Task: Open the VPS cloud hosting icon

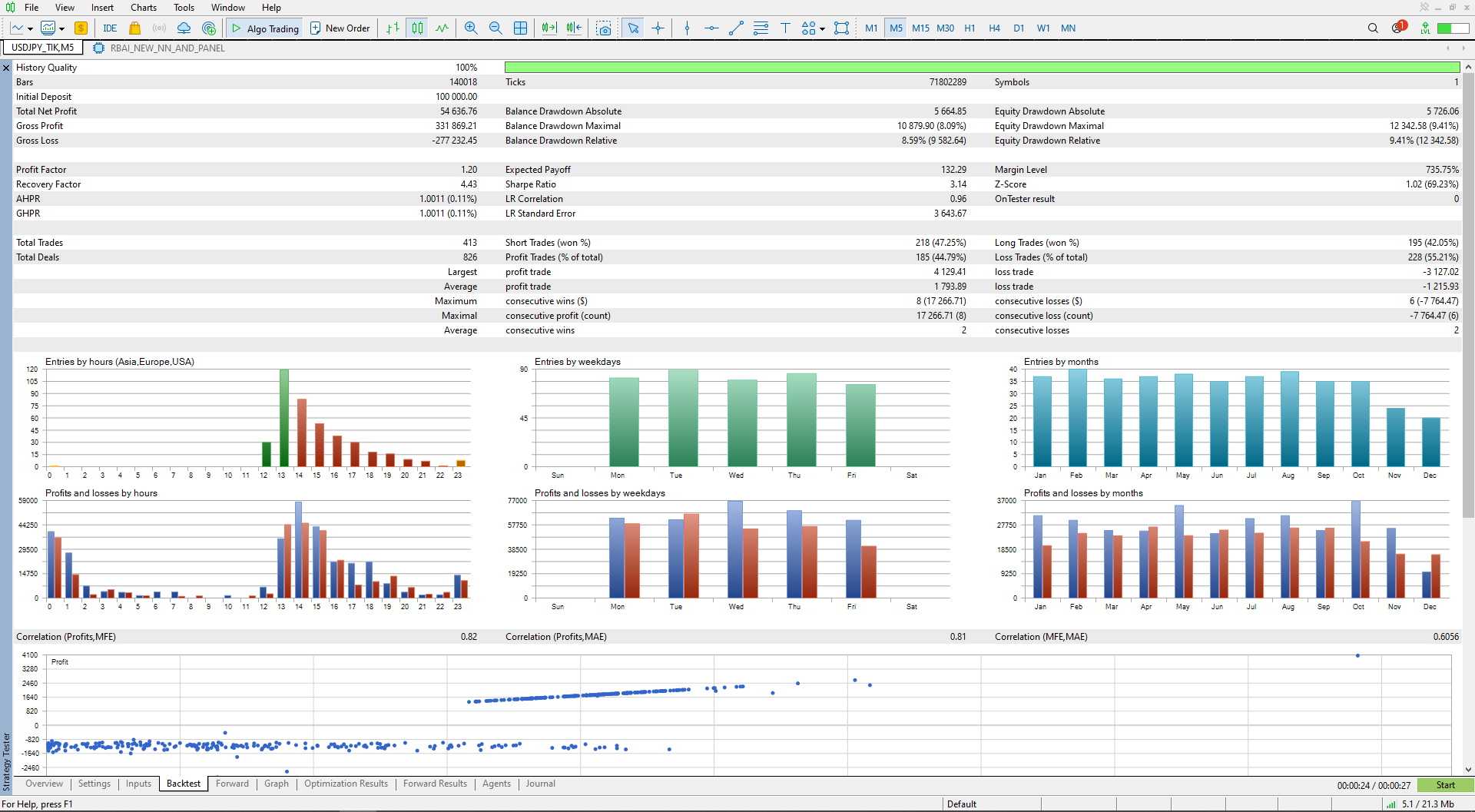Action: 184,28
